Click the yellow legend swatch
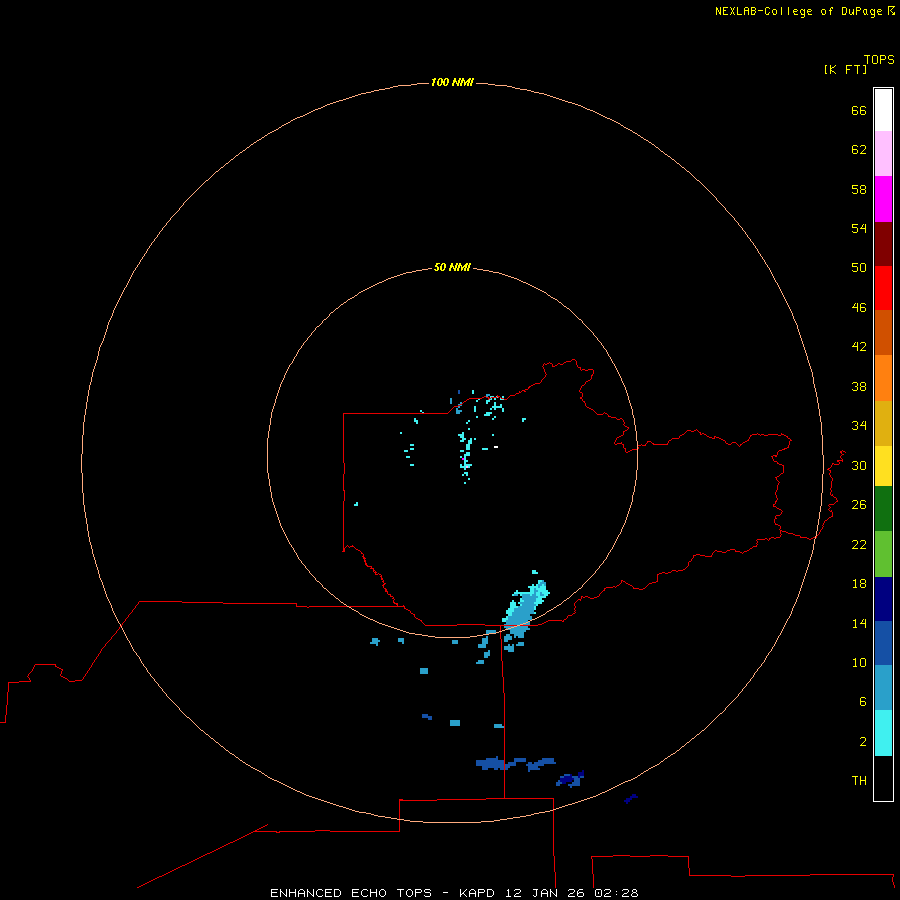900x900 pixels. [x=883, y=466]
